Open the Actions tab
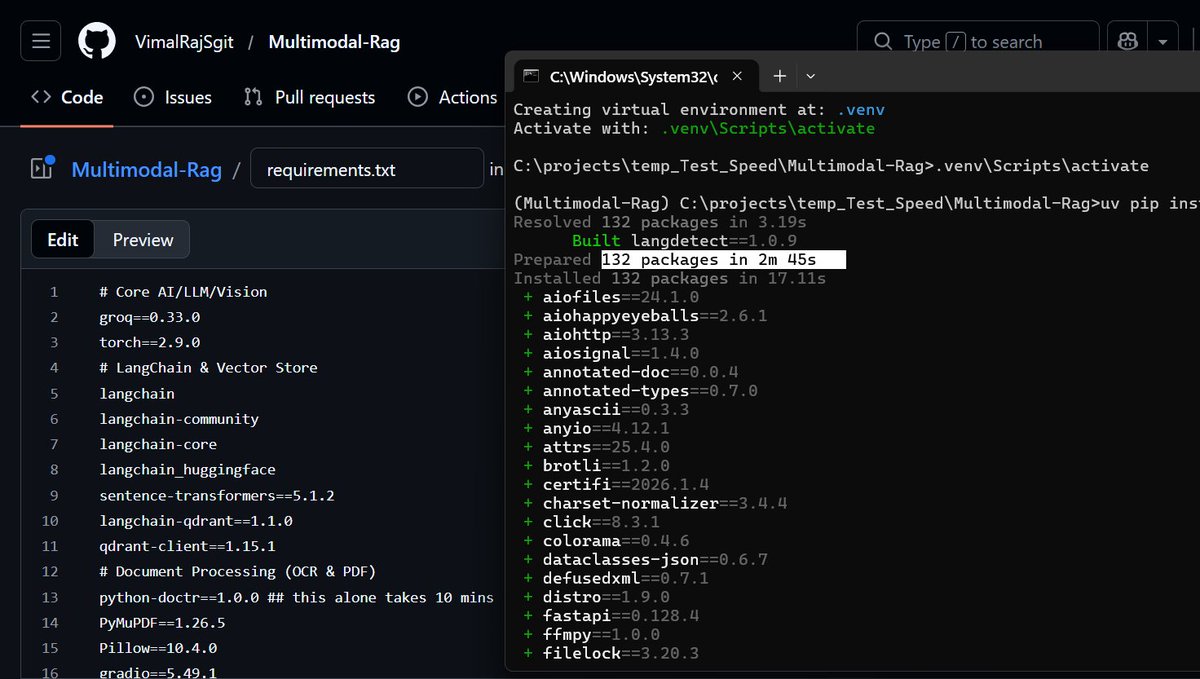1200x679 pixels. point(453,97)
